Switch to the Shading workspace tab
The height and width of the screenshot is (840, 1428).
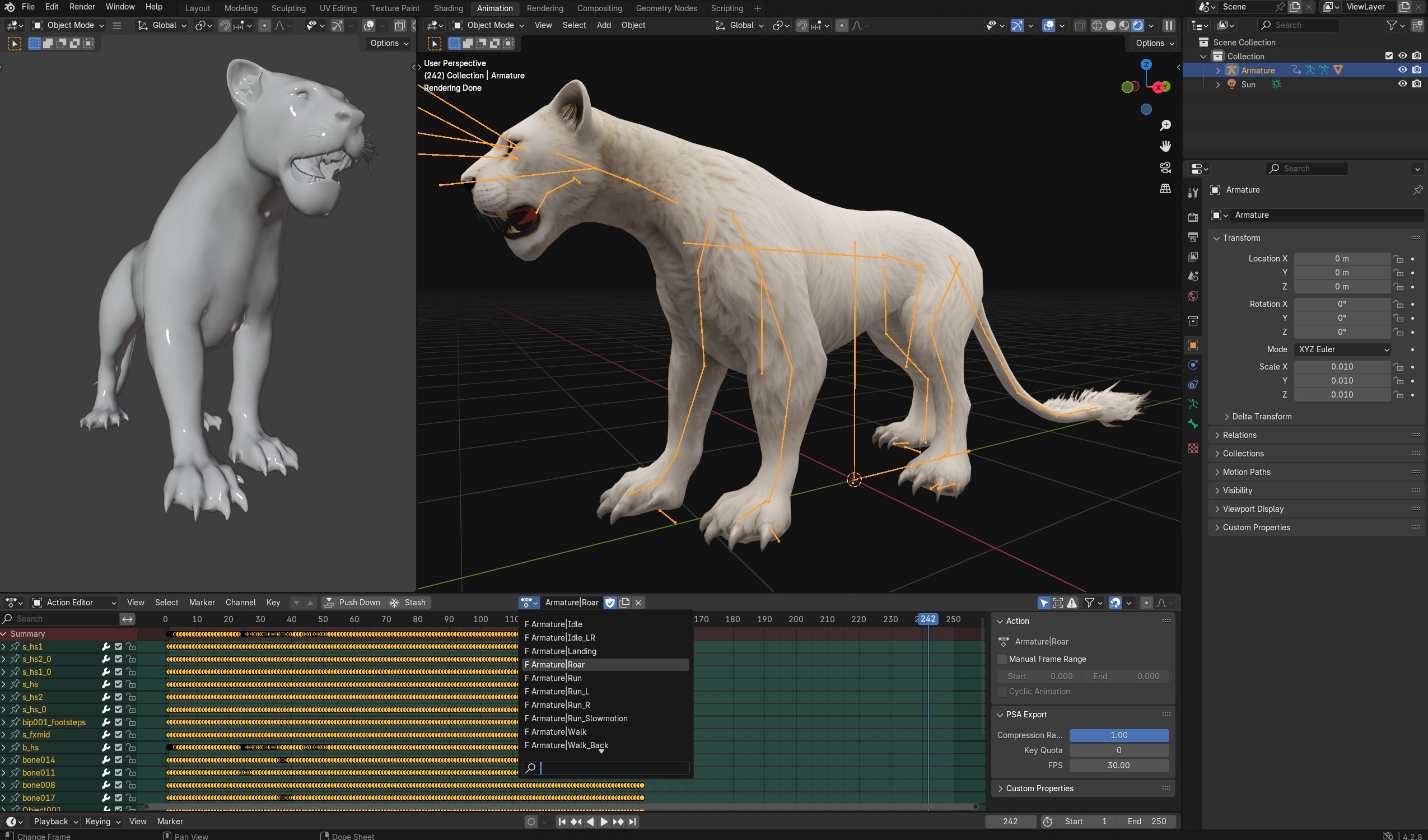447,8
